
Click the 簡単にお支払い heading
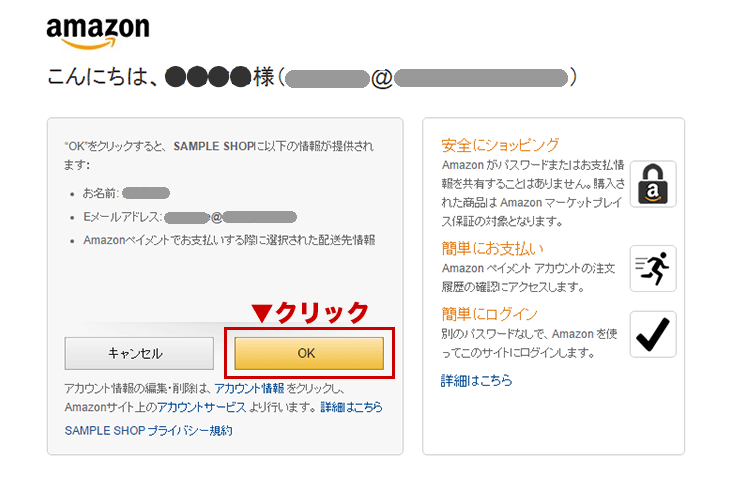(x=492, y=248)
